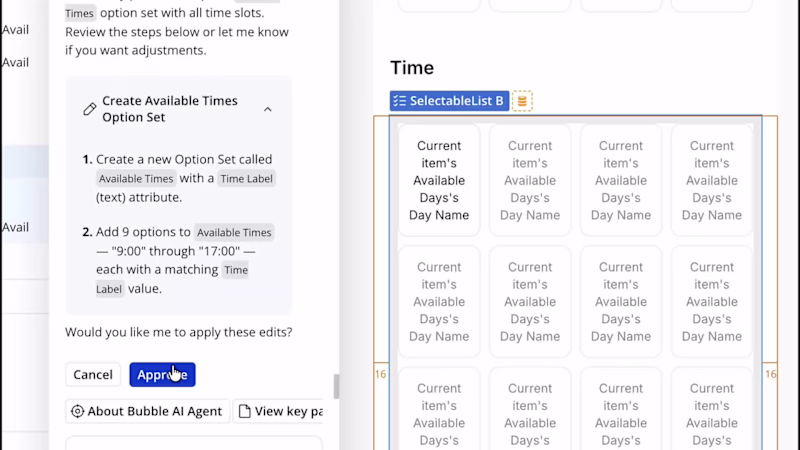Click the list icon on SelectableList B tag
Screen dimensions: 800x450
[x=400, y=101]
